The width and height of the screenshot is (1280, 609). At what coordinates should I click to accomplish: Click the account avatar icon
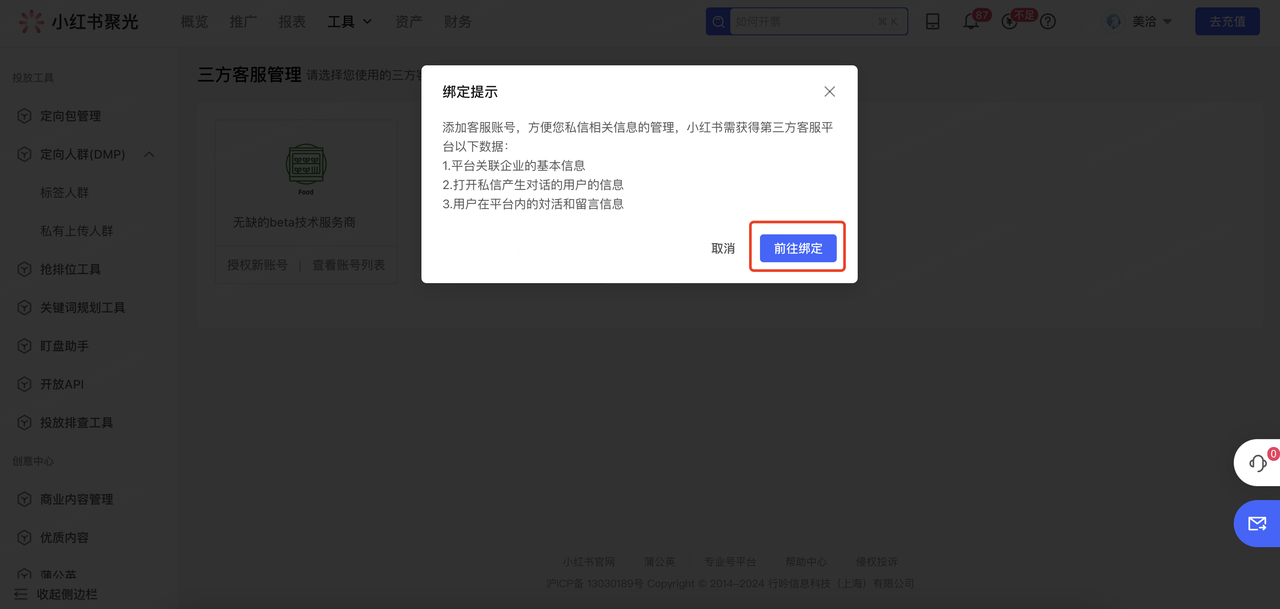click(1114, 21)
